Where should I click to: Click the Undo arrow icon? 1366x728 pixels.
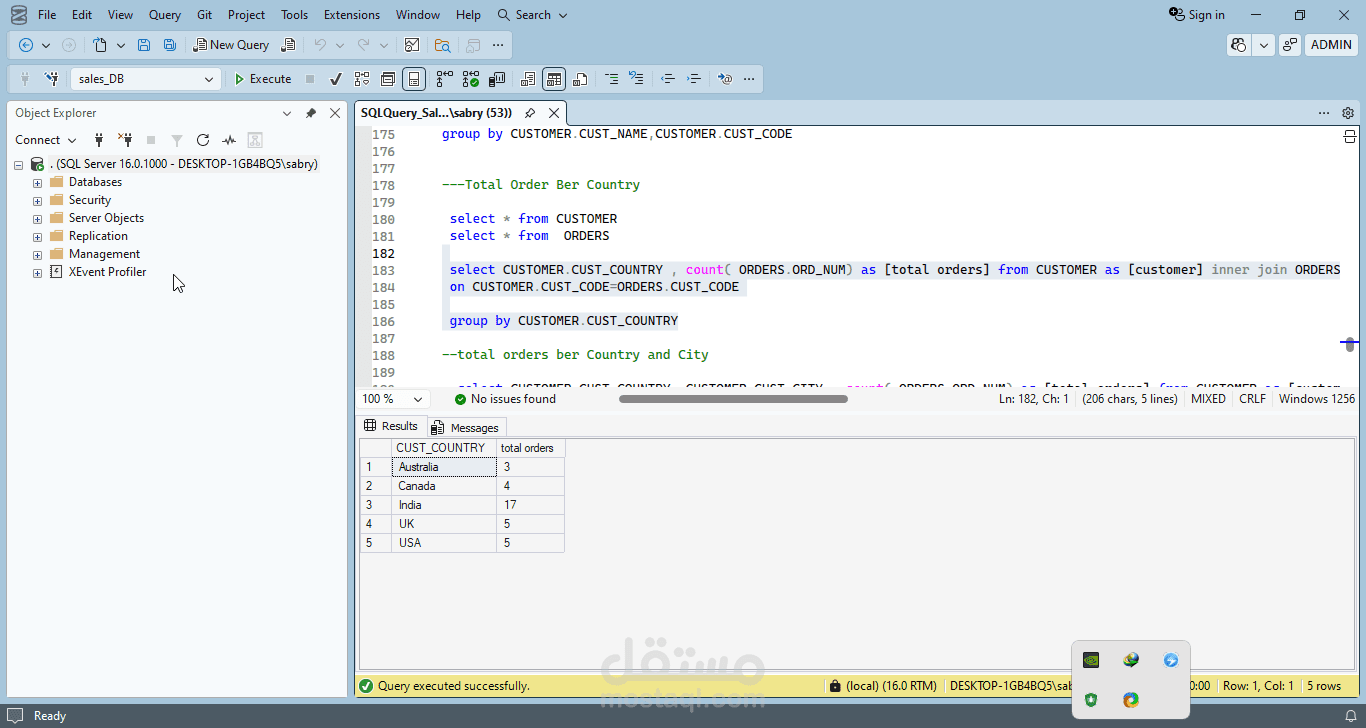point(320,45)
